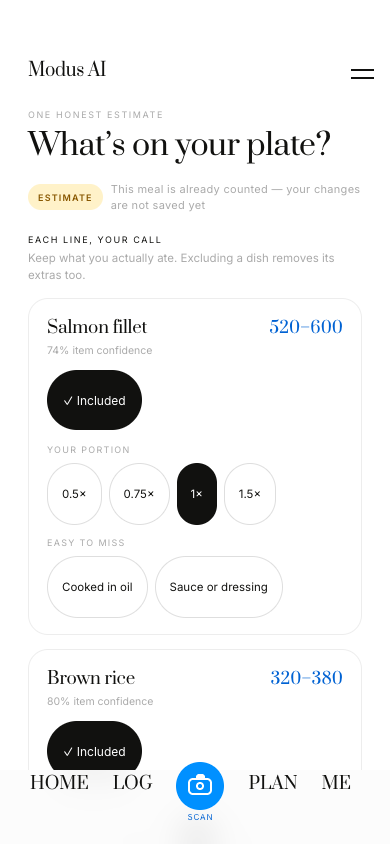This screenshot has width=390, height=844.
Task: Add the Sauce or dressing extra
Action: click(219, 587)
